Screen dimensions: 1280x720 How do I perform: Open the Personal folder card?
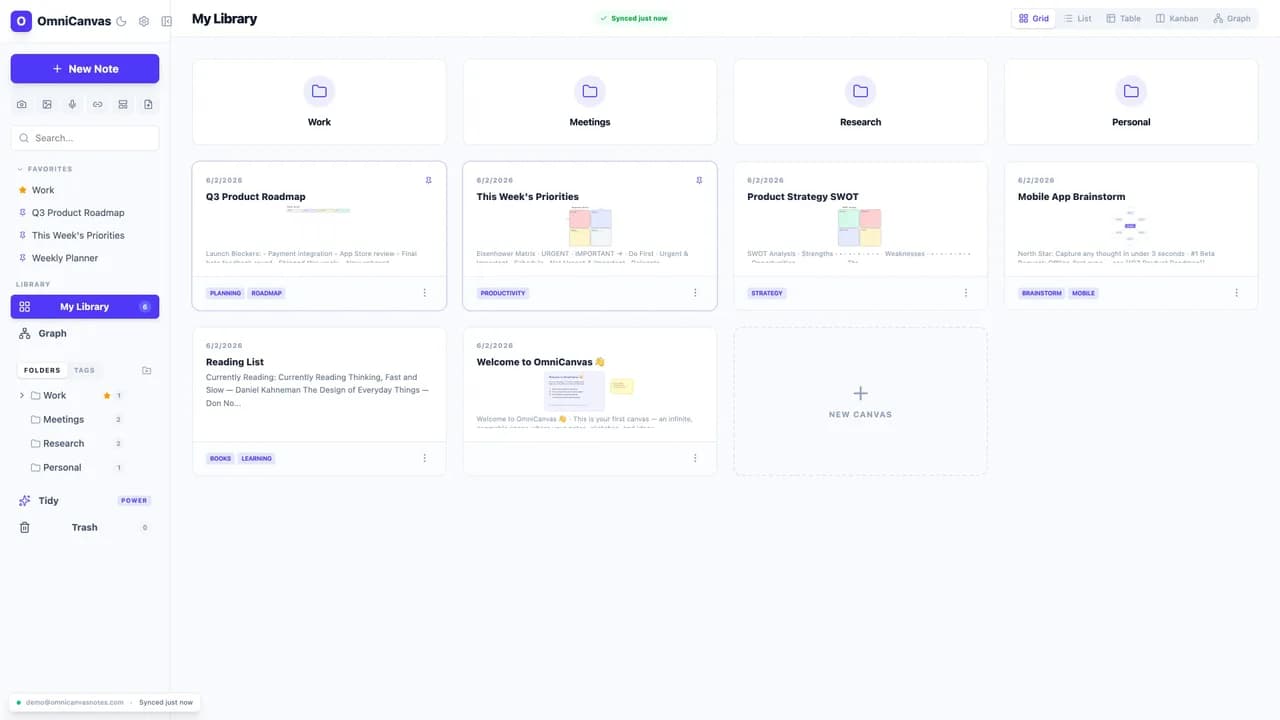pos(1131,102)
